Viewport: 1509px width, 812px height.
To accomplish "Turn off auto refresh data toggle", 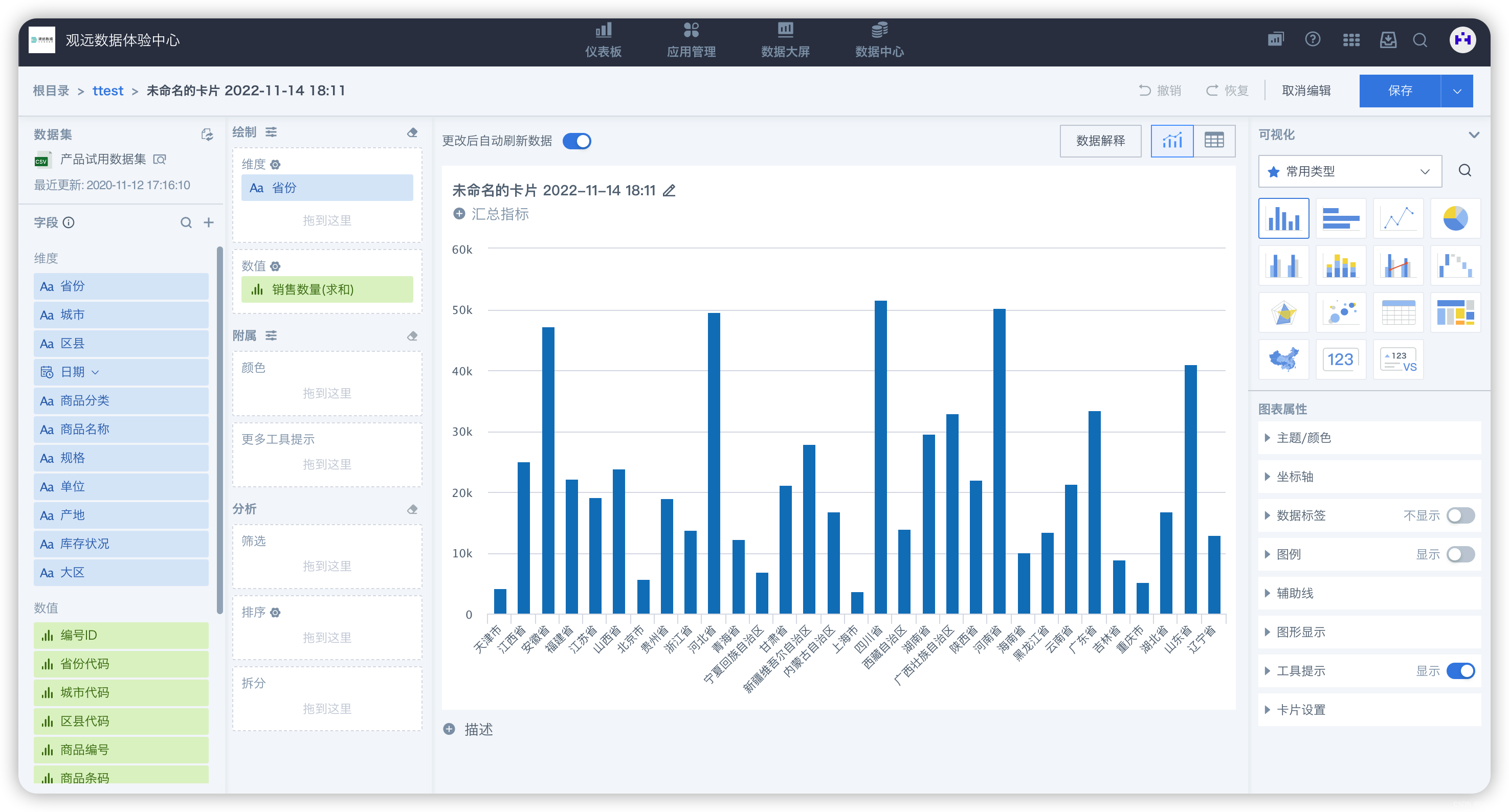I will coord(576,141).
